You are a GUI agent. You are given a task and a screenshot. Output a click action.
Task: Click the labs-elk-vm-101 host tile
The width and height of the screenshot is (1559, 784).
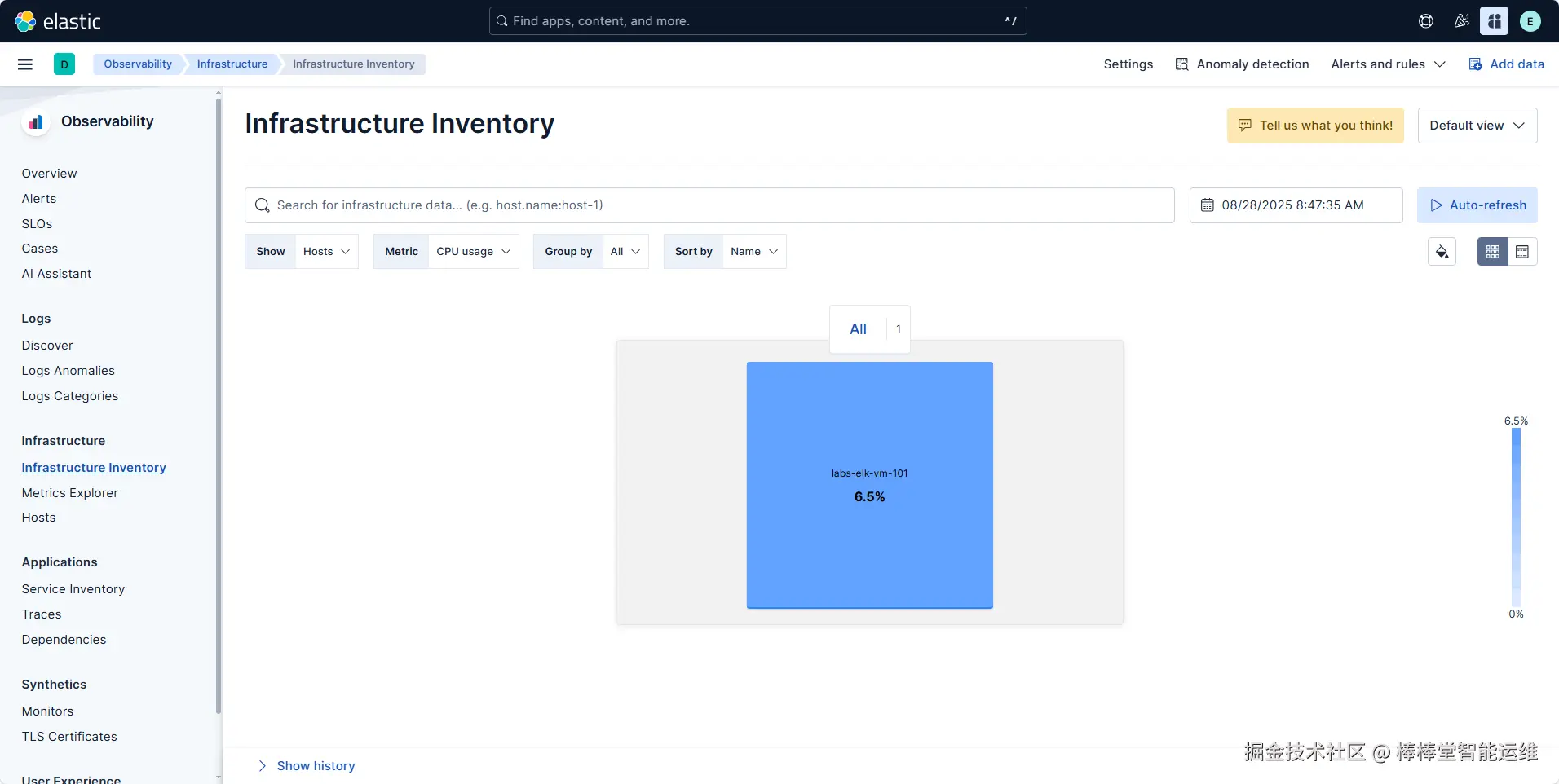[x=870, y=485]
